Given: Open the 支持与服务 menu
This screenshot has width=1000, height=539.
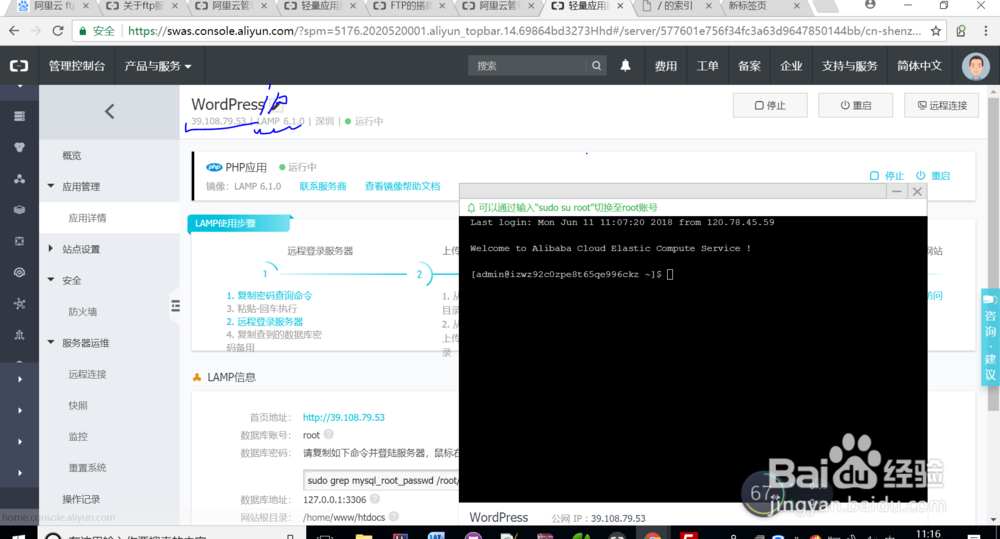Looking at the screenshot, I should pyautogui.click(x=849, y=66).
